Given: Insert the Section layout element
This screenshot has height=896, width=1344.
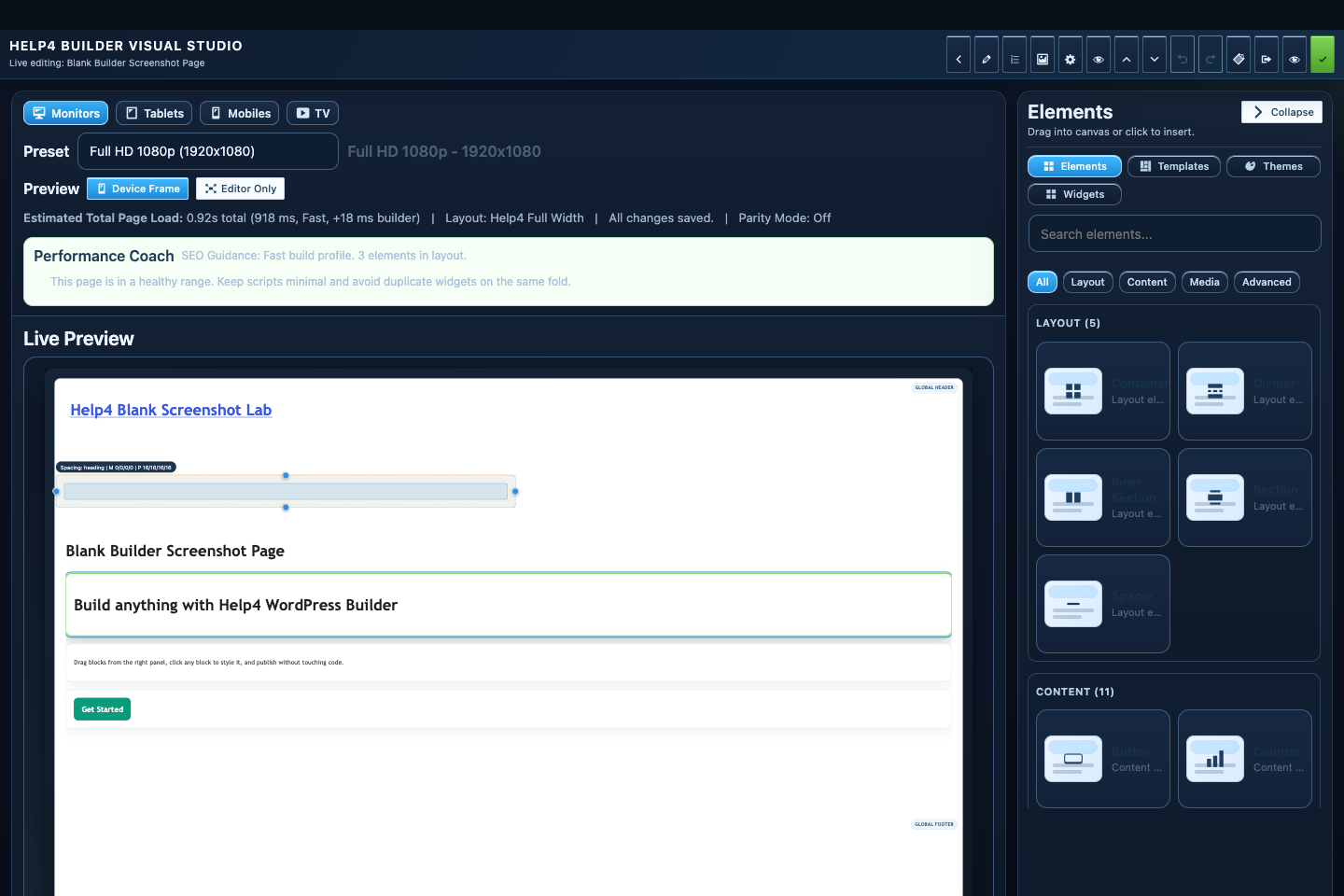Looking at the screenshot, I should (x=1245, y=497).
